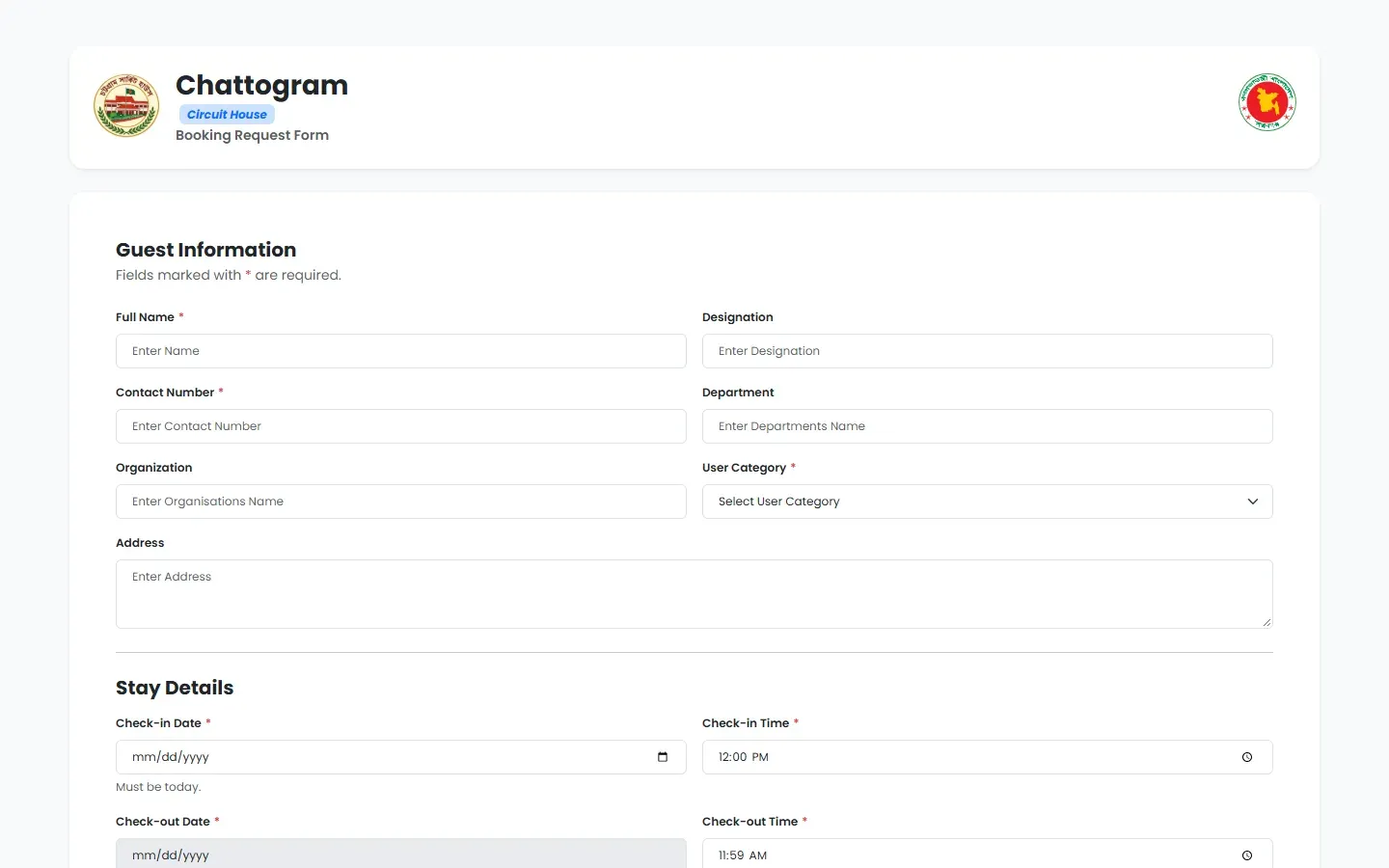
Task: Click the Guest Information section heading
Action: 205,250
